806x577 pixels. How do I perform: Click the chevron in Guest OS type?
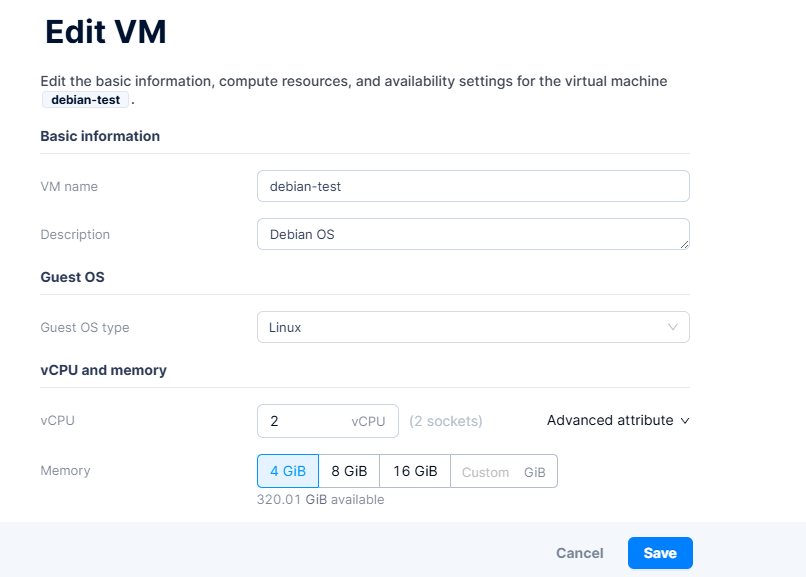point(673,327)
